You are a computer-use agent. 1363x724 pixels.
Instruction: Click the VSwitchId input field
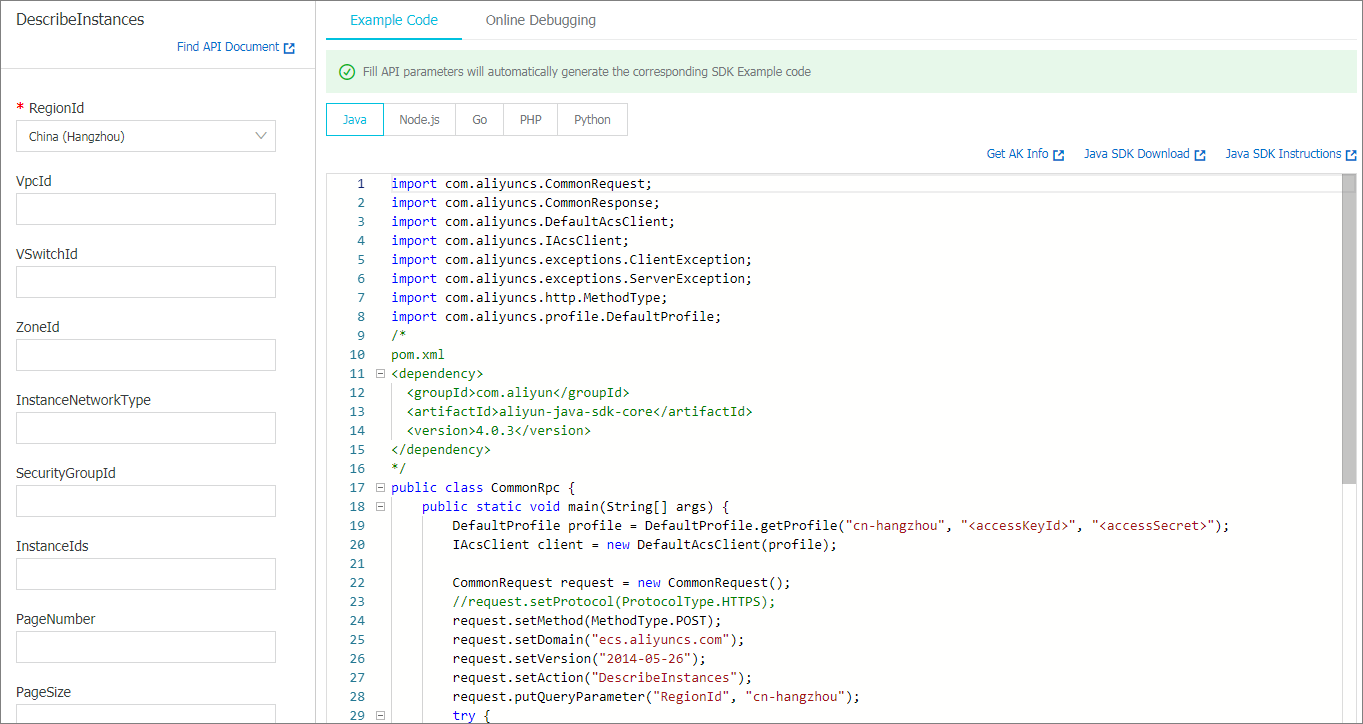coord(146,282)
